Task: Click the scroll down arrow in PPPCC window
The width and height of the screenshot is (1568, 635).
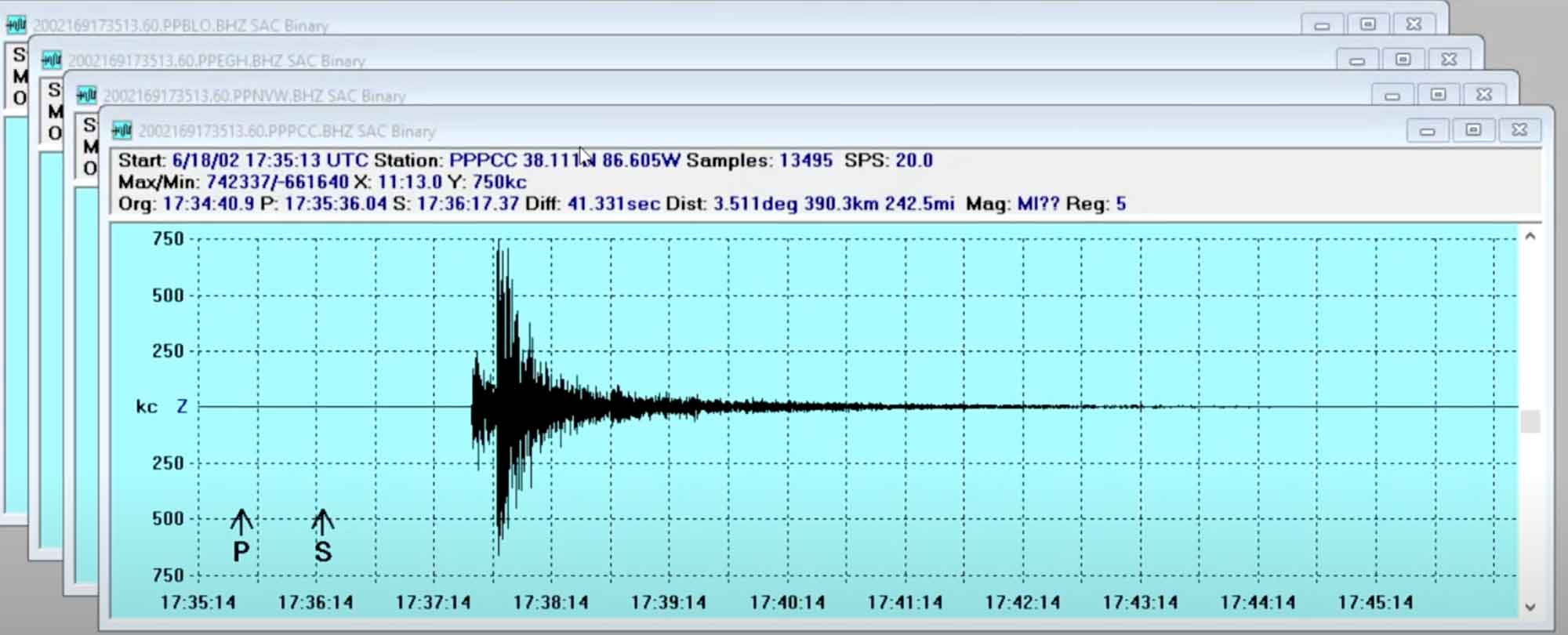Action: click(x=1530, y=607)
